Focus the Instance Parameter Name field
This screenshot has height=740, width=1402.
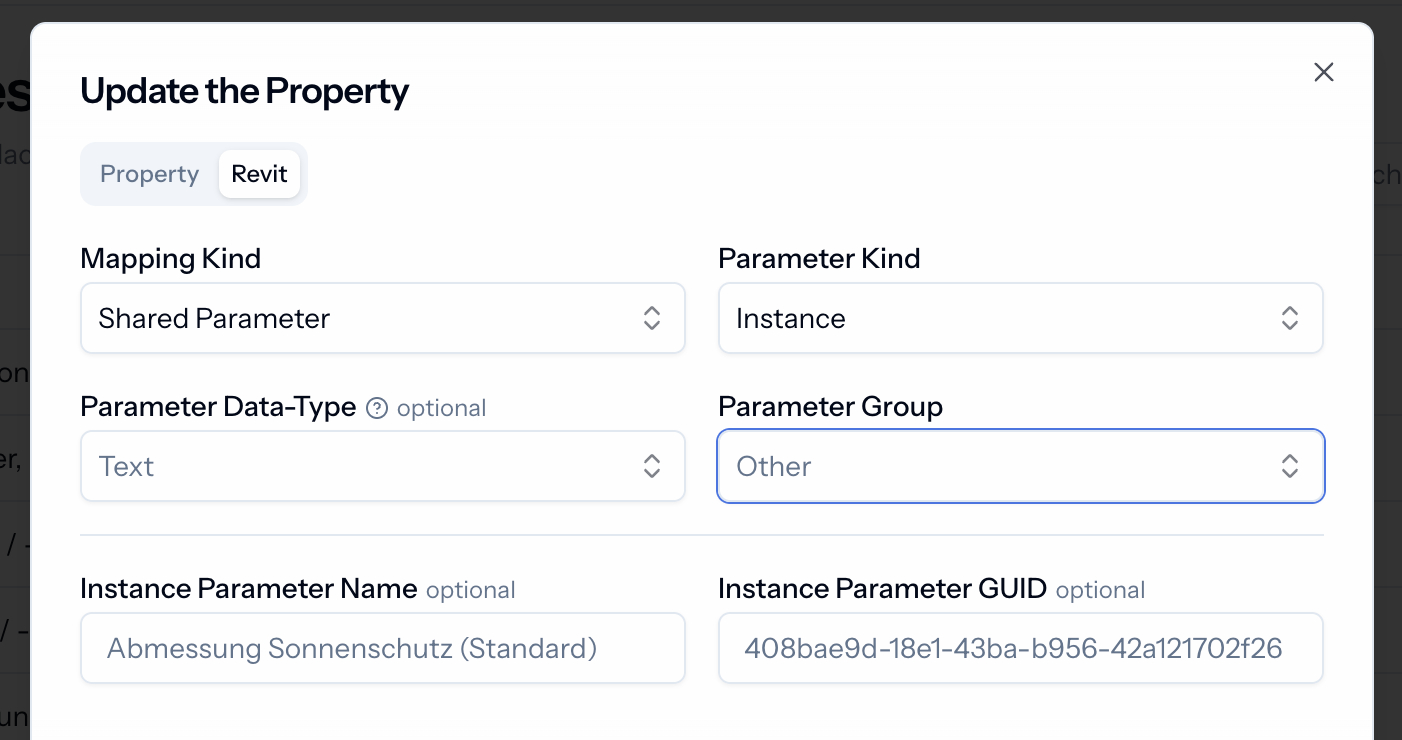click(x=383, y=648)
